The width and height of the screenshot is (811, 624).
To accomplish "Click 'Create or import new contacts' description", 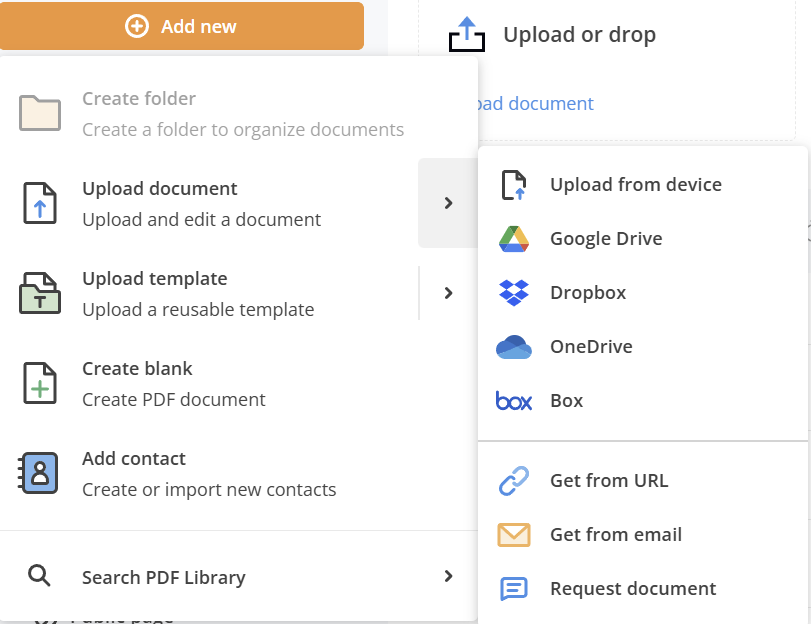I will (x=209, y=489).
